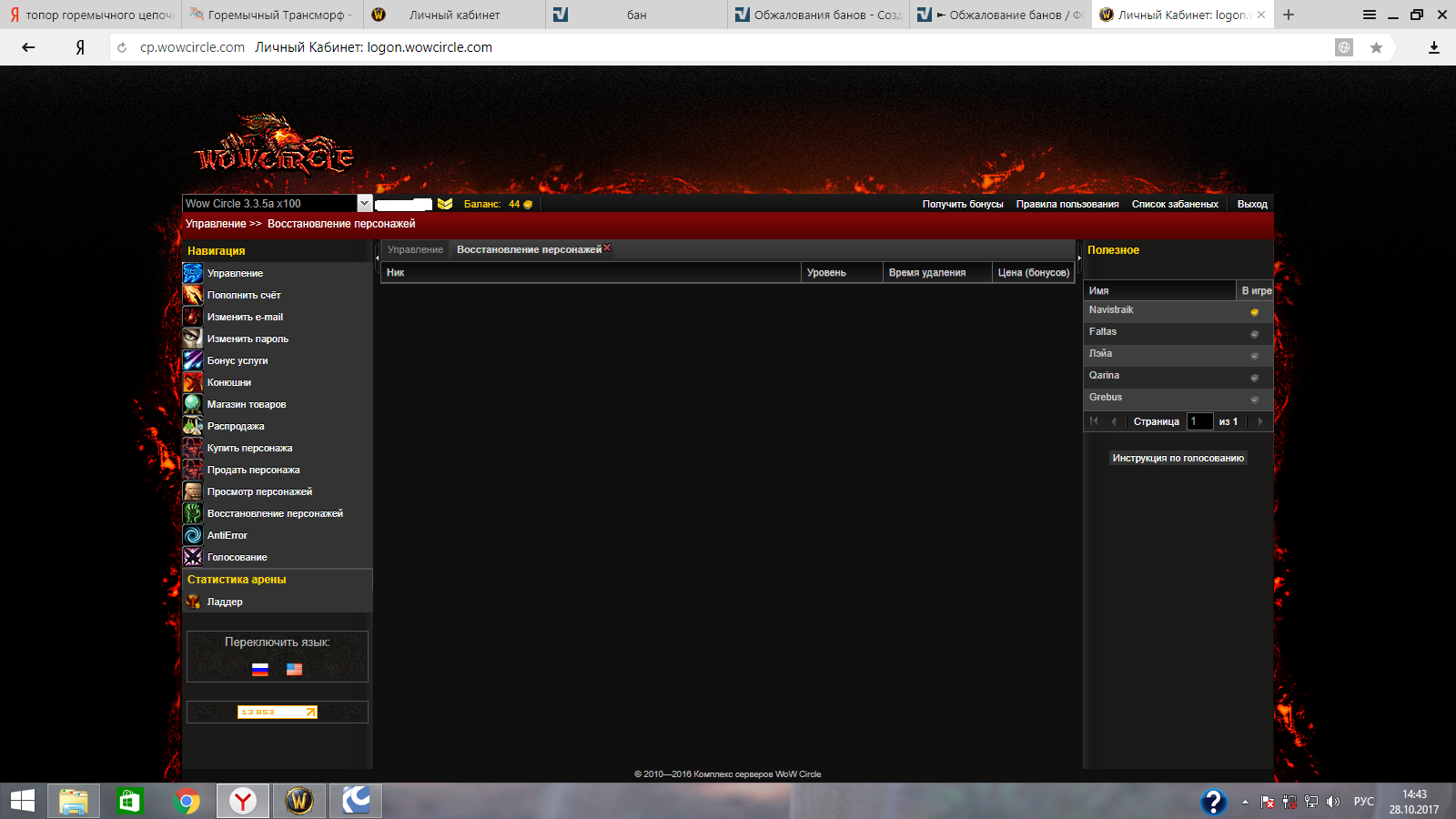The image size is (1456, 819).
Task: Switch to the Управление tab
Action: [x=415, y=249]
